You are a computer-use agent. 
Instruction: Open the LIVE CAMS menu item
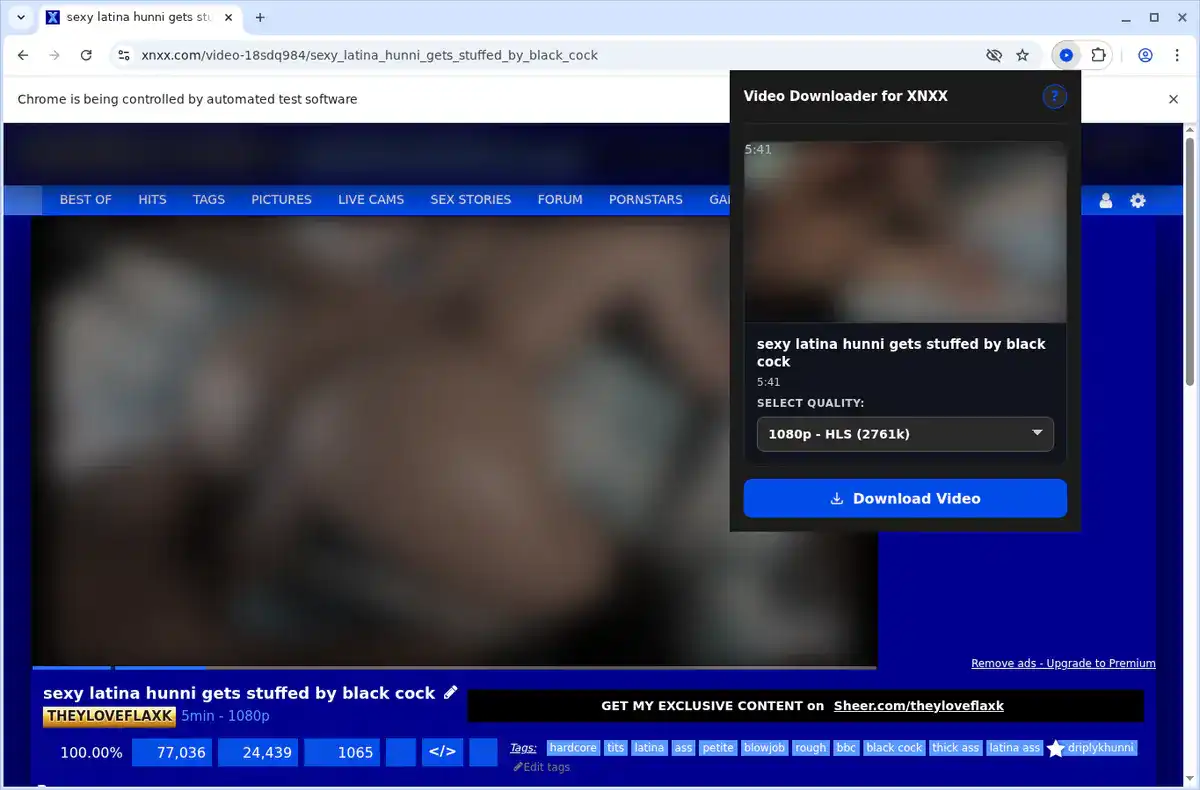(371, 200)
